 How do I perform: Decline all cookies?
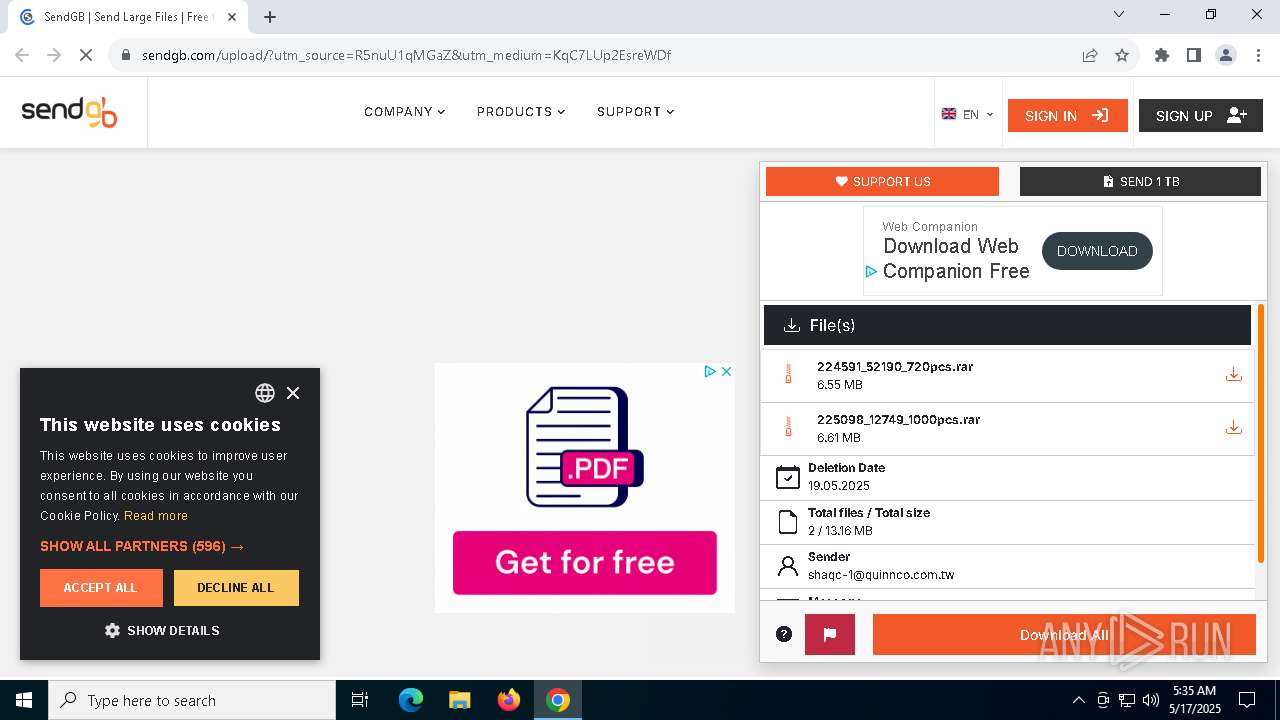[x=236, y=588]
